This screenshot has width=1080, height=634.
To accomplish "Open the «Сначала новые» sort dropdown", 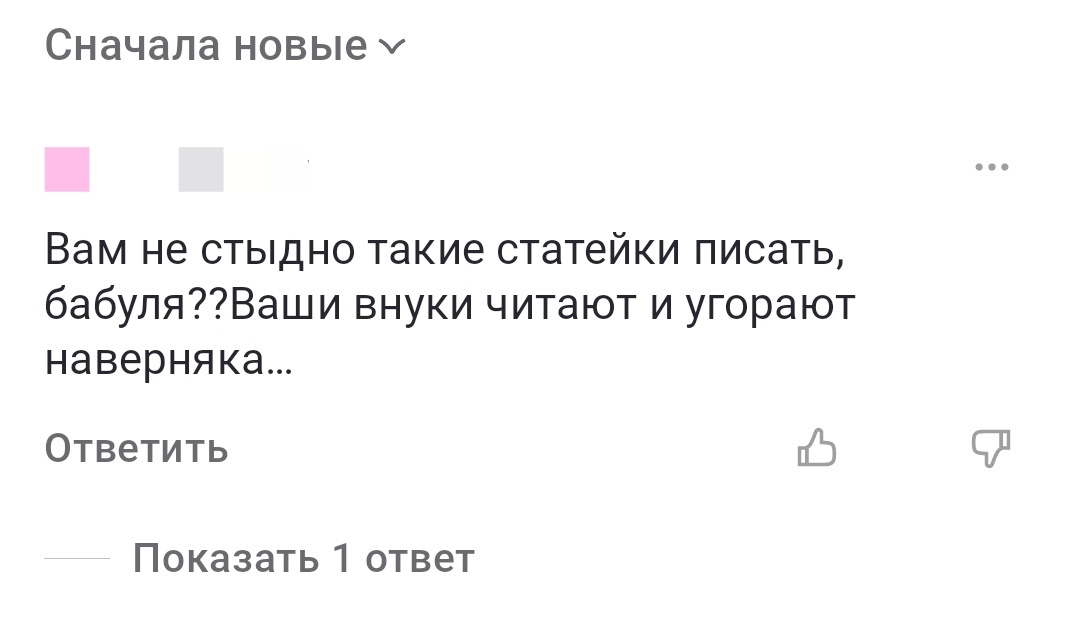I will (x=220, y=44).
